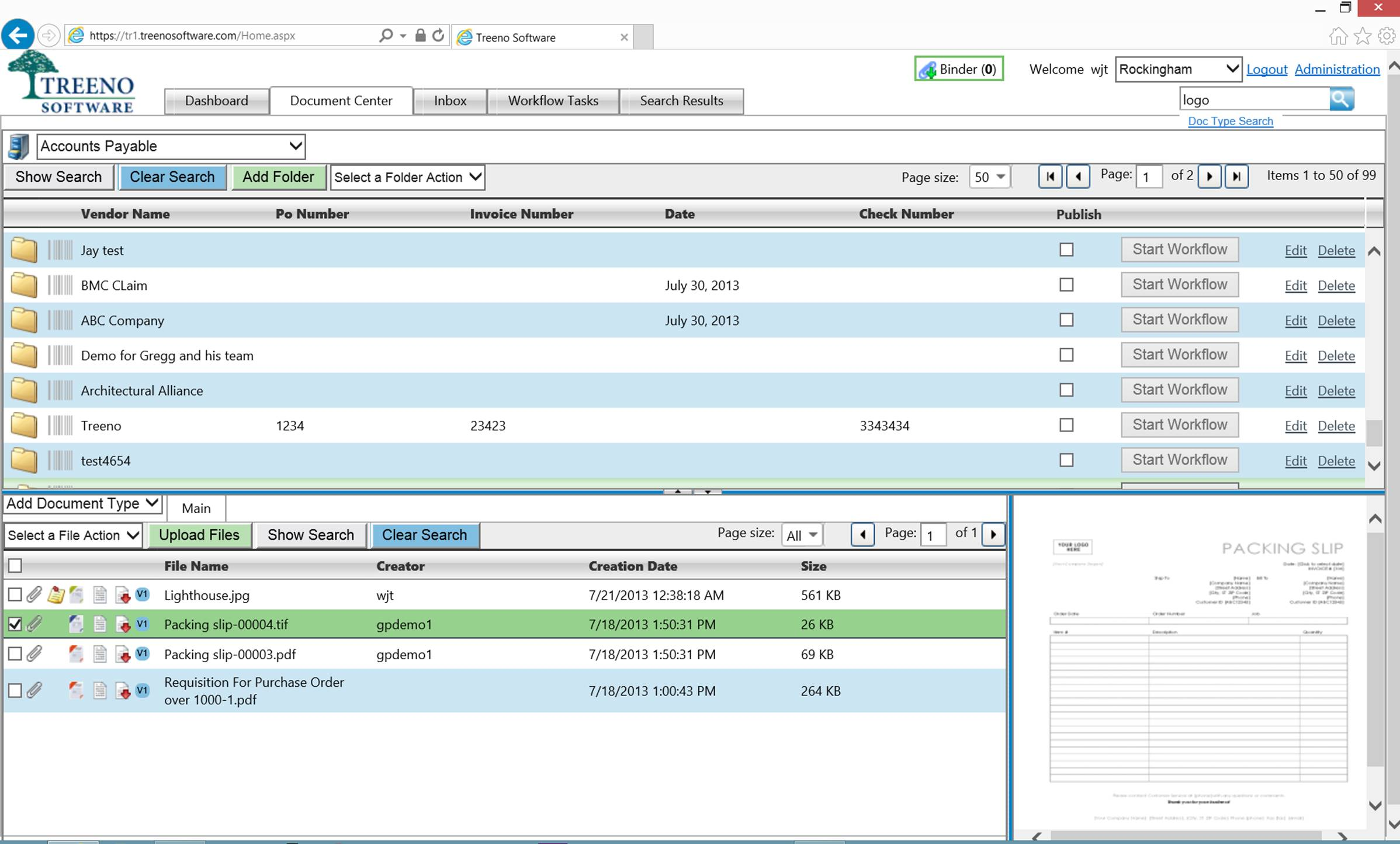Open the folder icon for ABC Company
Image resolution: width=1400 pixels, height=844 pixels.
[24, 320]
